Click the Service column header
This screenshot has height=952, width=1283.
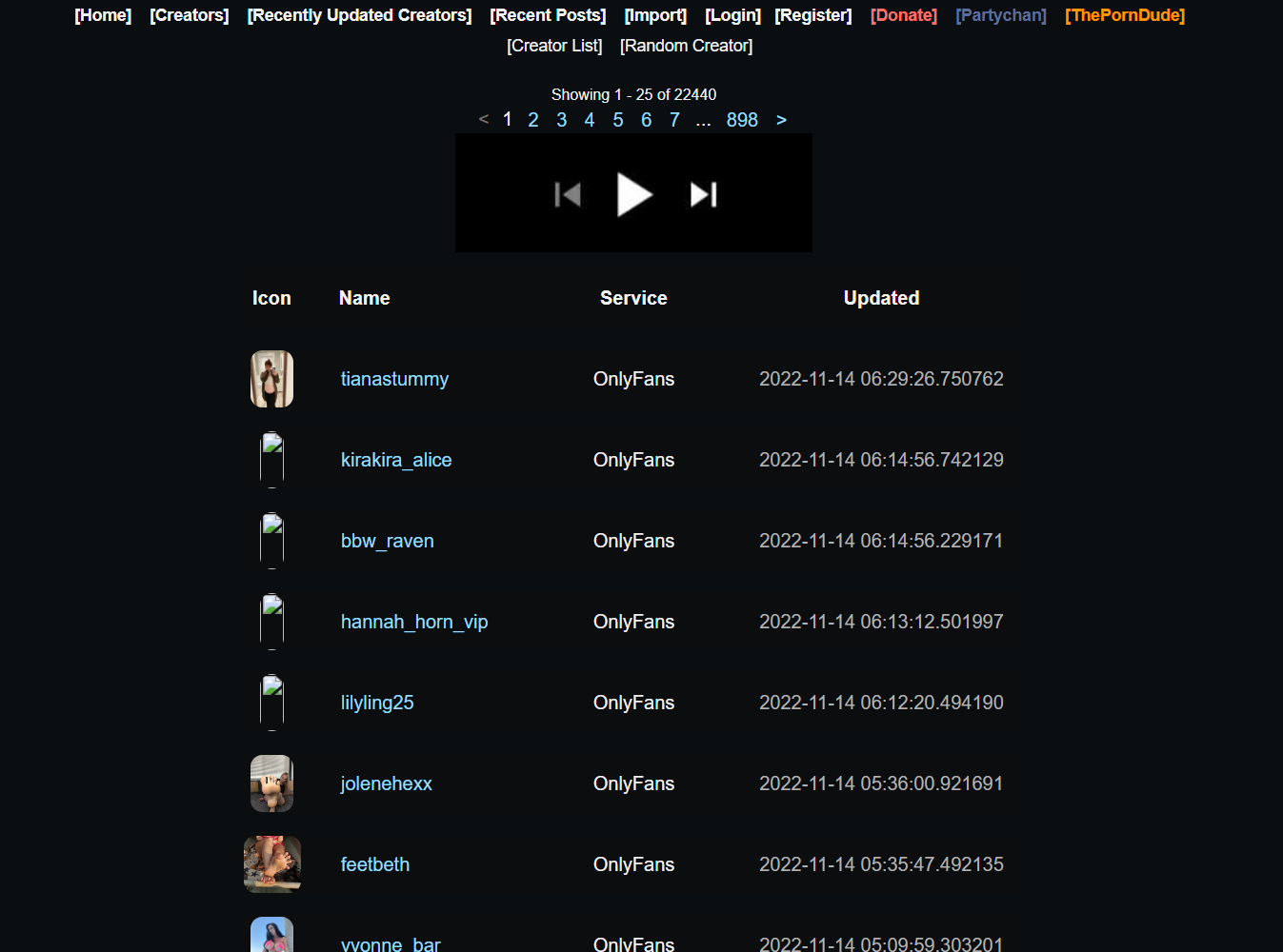coord(633,298)
